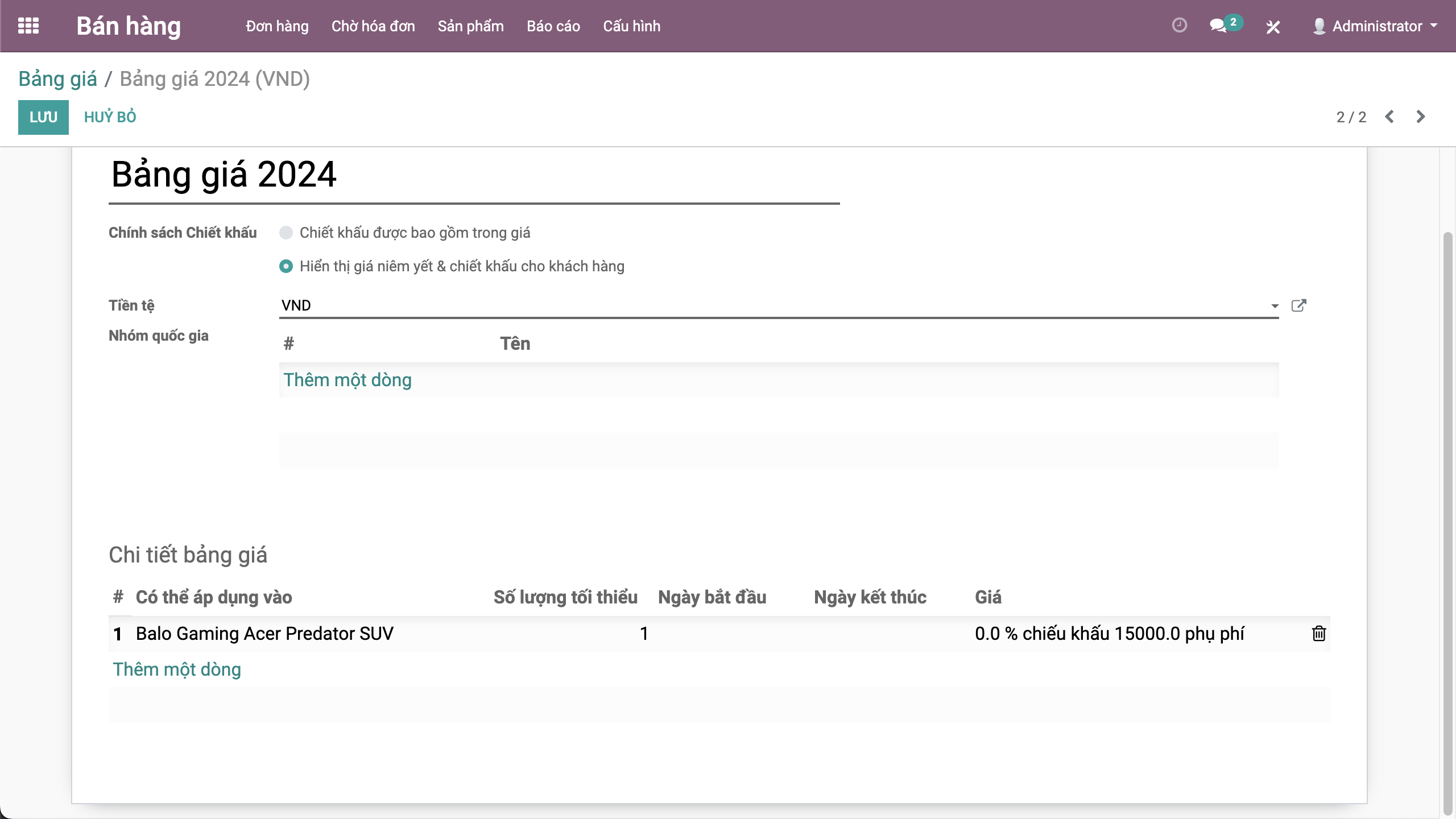Viewport: 1456px width, 819px height.
Task: Go to previous record arrow
Action: pos(1389,117)
